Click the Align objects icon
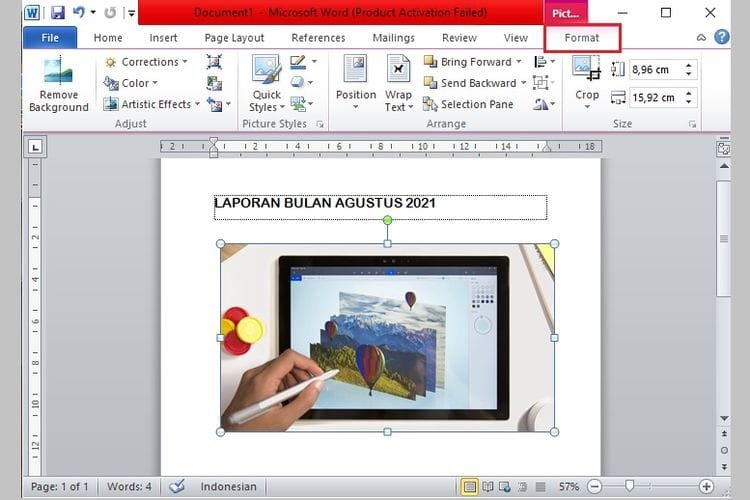This screenshot has height=500, width=750. tap(540, 62)
